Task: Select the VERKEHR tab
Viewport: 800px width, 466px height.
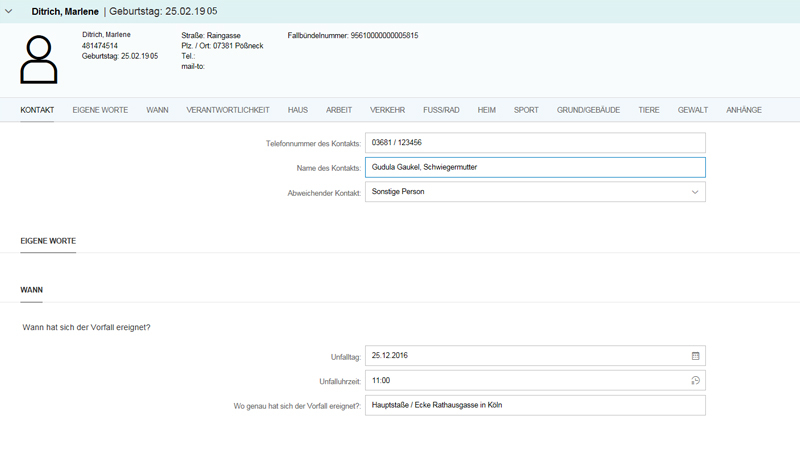Action: (387, 110)
